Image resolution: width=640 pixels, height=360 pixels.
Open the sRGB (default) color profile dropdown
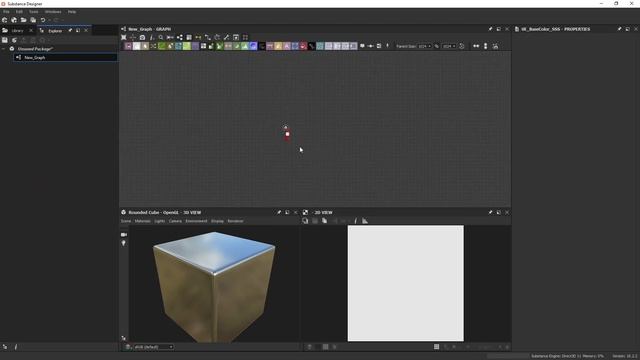pos(154,347)
